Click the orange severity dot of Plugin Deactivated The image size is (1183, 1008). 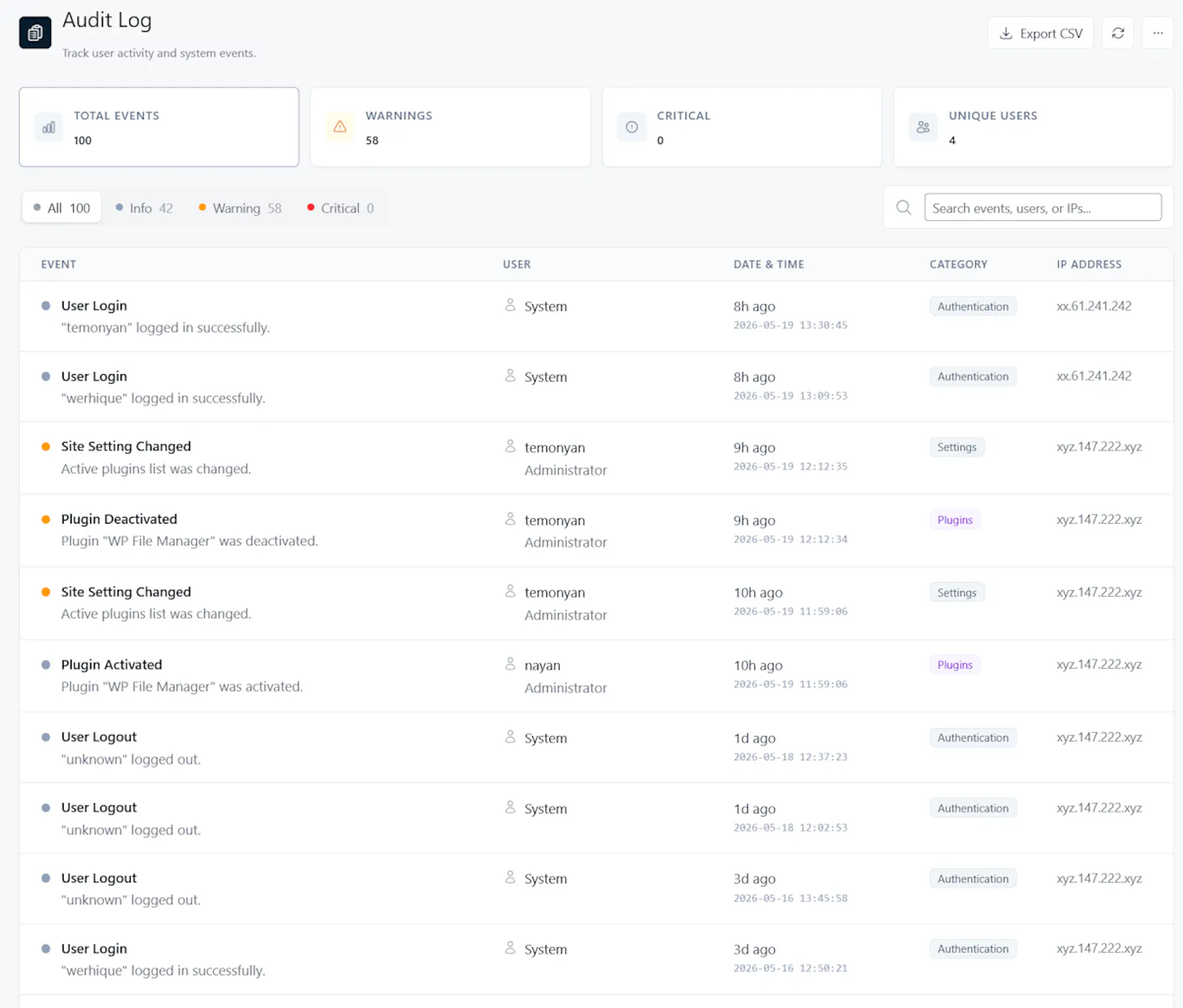pyautogui.click(x=46, y=519)
